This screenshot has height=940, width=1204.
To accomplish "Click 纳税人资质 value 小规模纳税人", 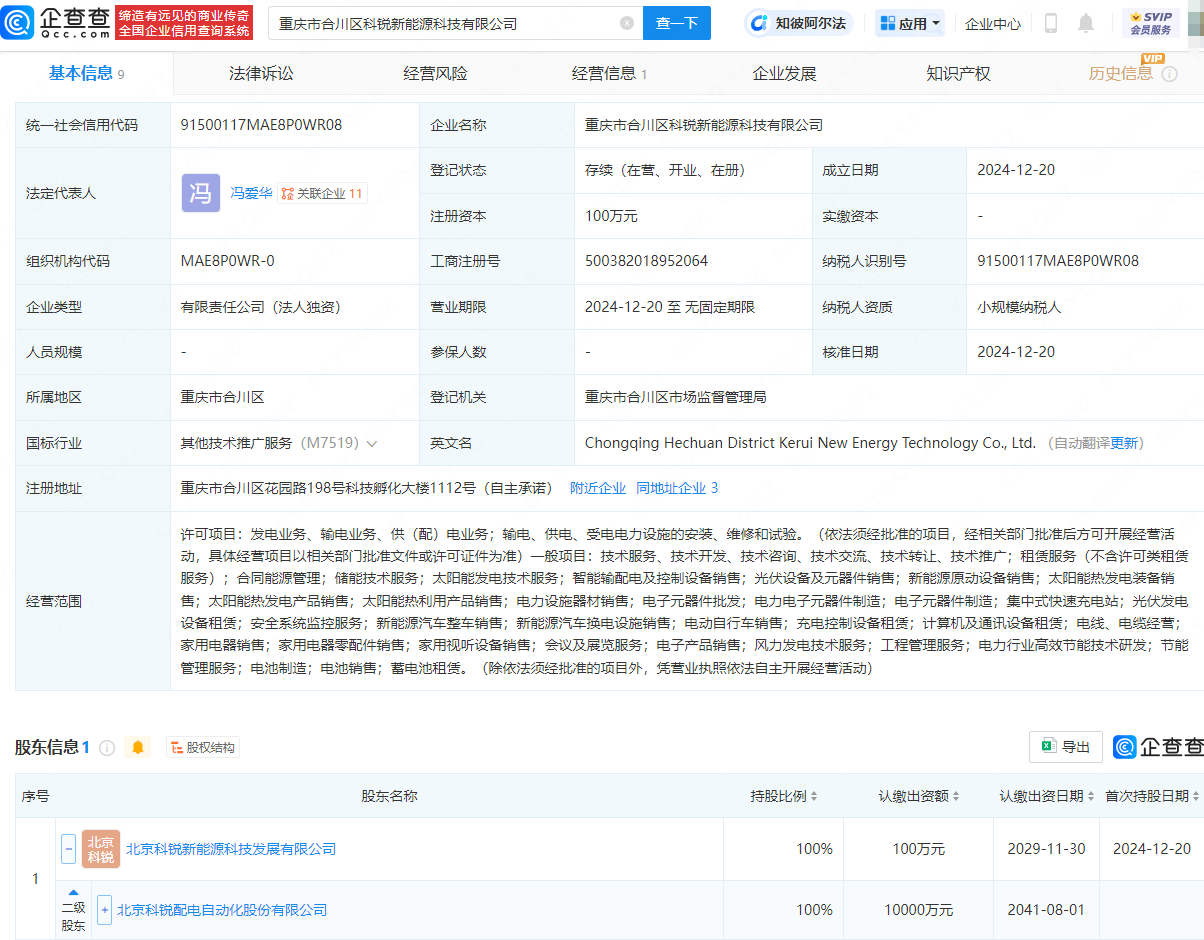I will [1019, 307].
